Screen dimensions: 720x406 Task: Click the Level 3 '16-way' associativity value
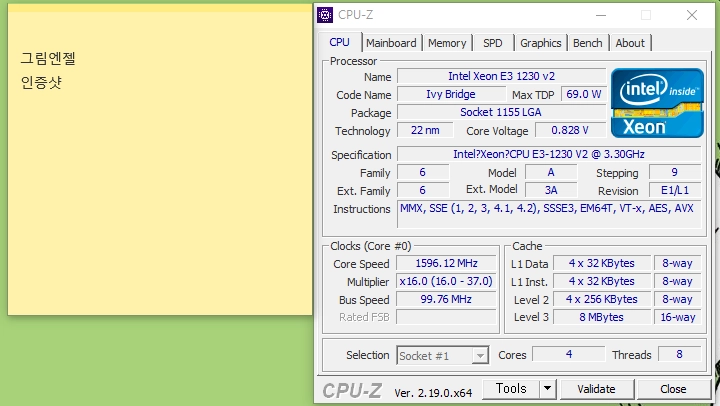[x=678, y=317]
